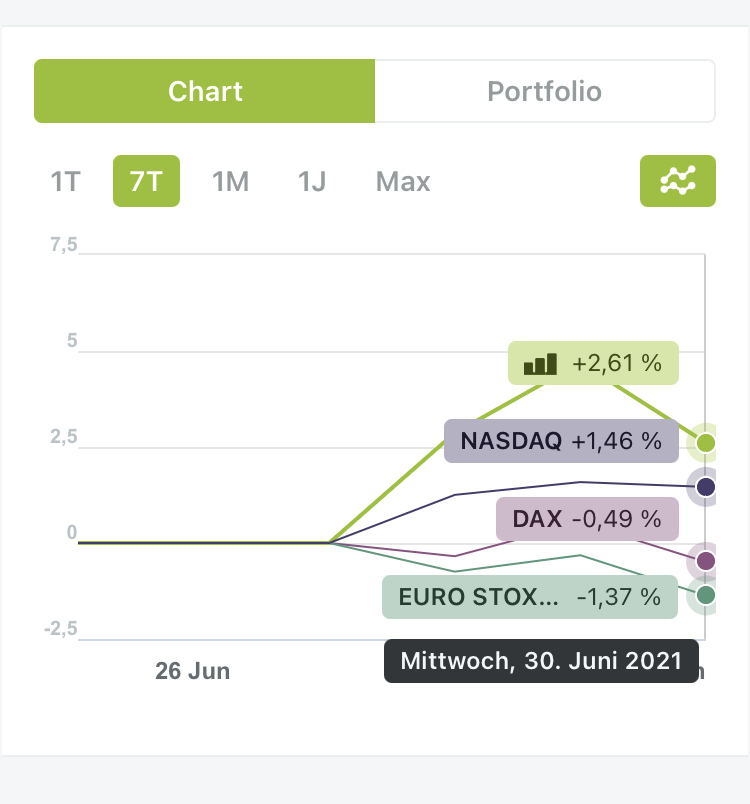Click the portfolio +2,61 % label
The height and width of the screenshot is (804, 750).
pos(593,363)
